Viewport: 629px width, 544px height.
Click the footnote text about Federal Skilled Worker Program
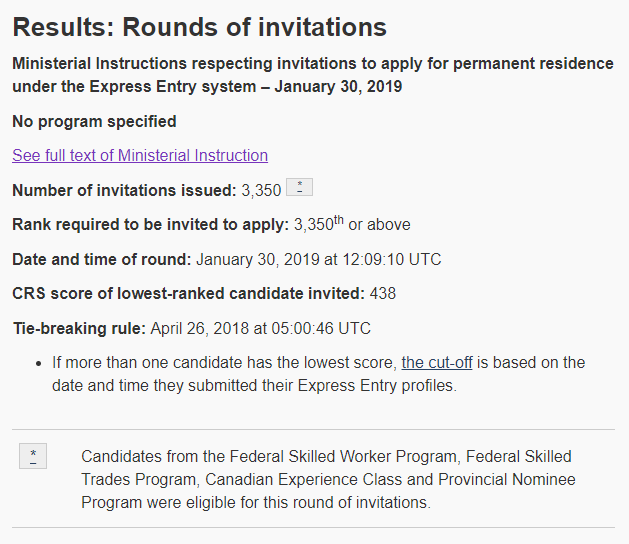tap(328, 479)
